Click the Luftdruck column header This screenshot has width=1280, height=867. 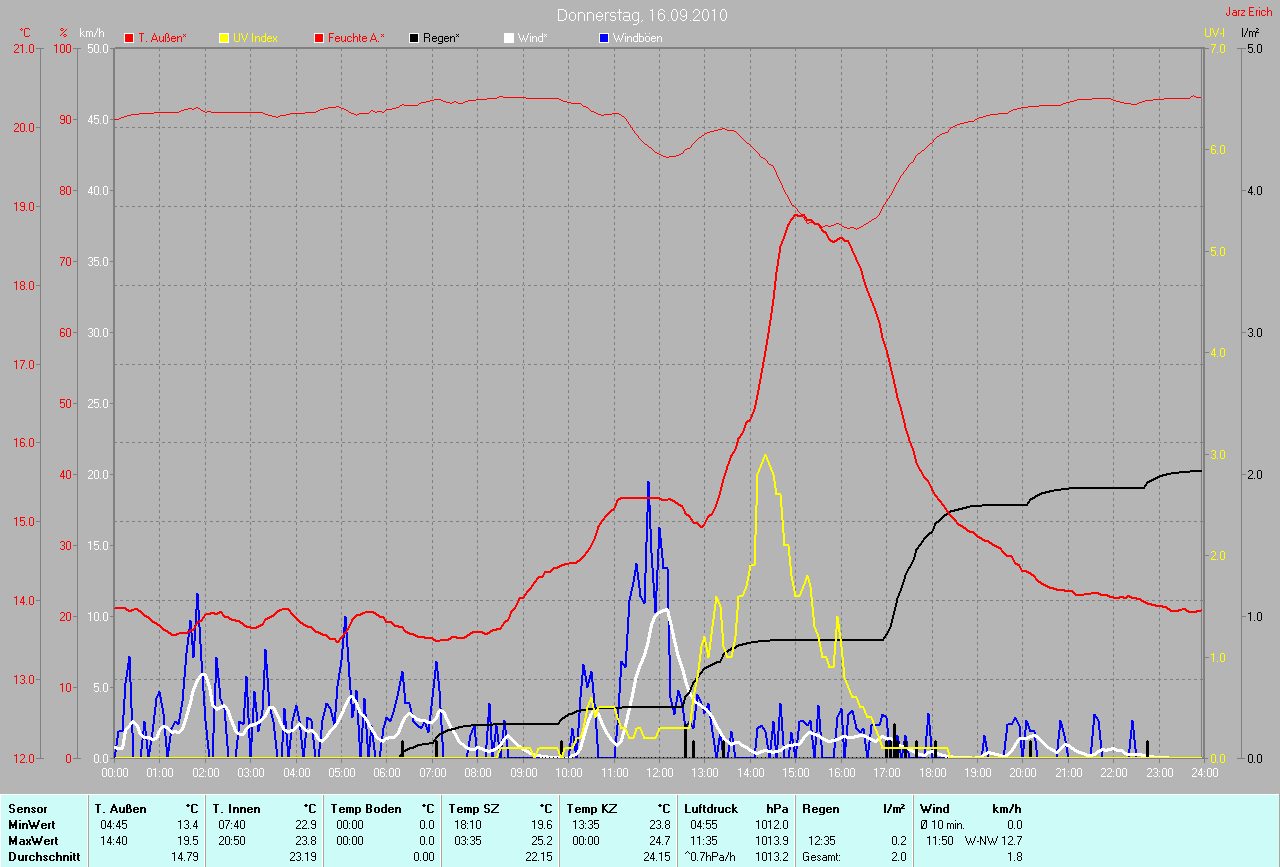pyautogui.click(x=712, y=808)
